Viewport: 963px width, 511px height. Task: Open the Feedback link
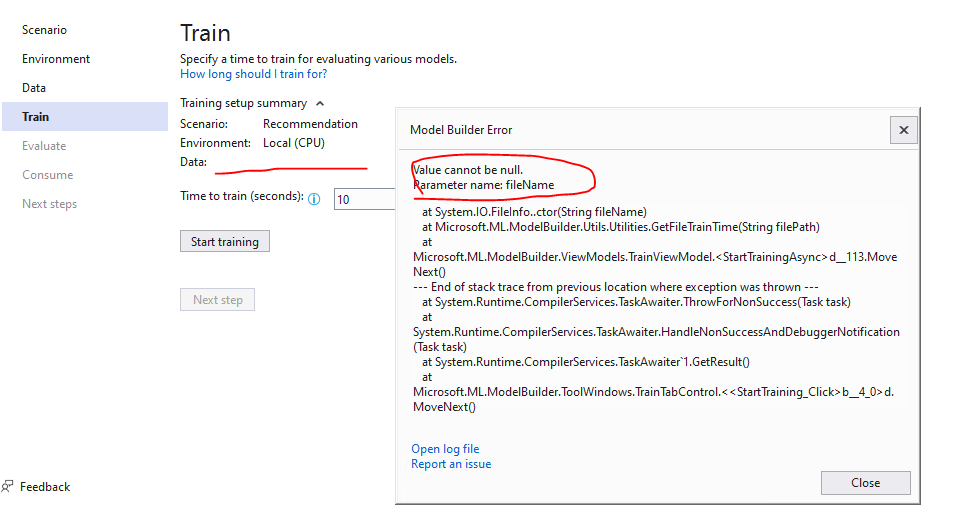pyautogui.click(x=45, y=486)
